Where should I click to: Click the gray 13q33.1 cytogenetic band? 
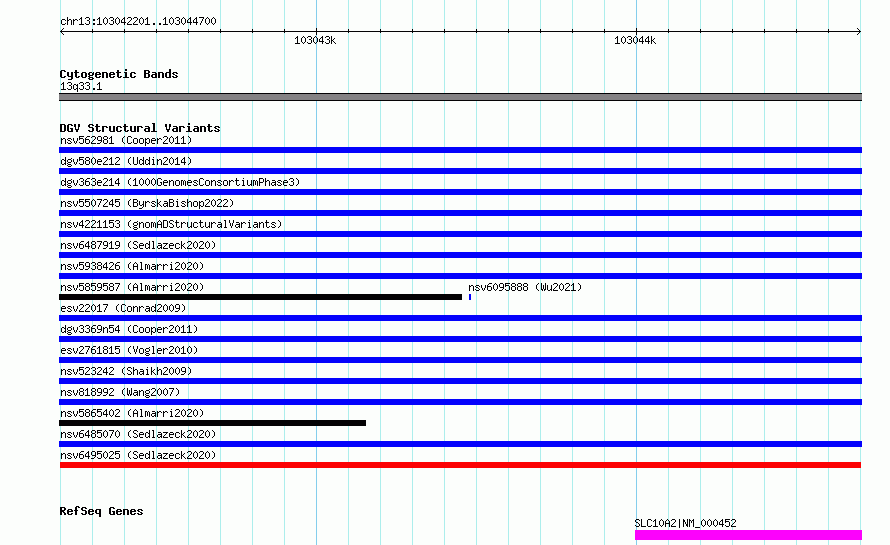pyautogui.click(x=460, y=97)
